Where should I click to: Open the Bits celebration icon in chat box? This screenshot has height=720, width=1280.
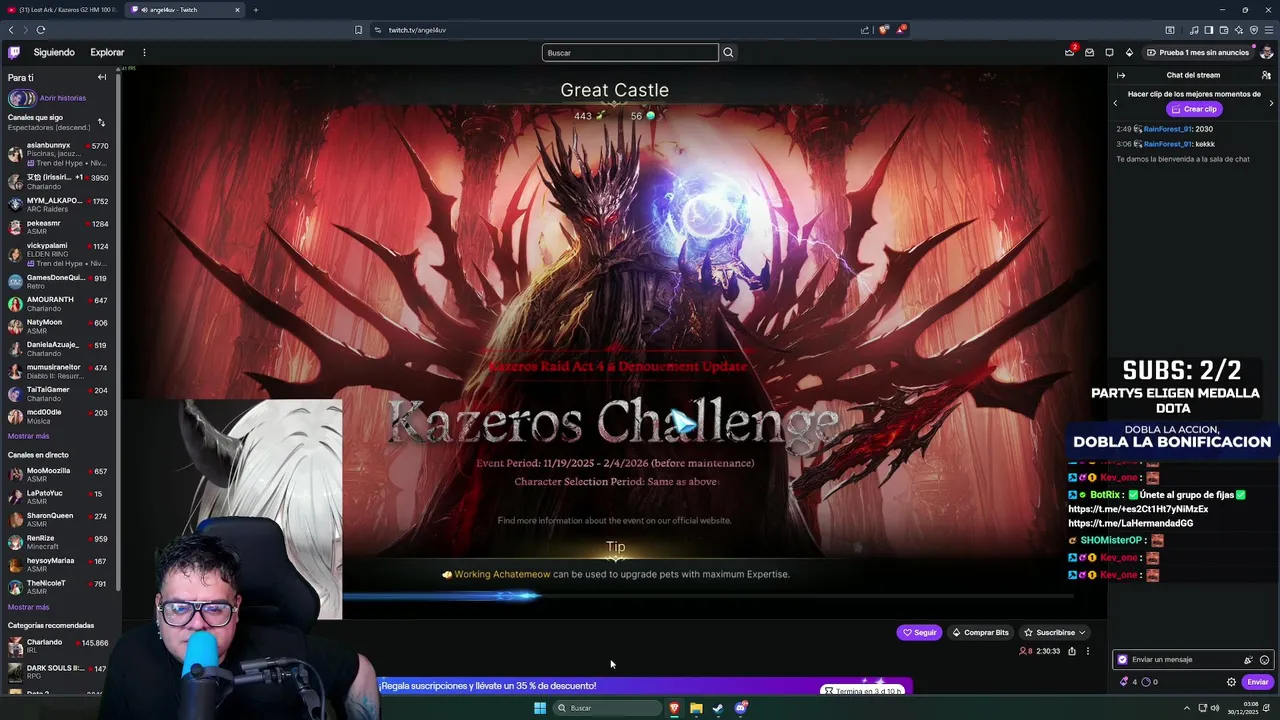[1248, 660]
